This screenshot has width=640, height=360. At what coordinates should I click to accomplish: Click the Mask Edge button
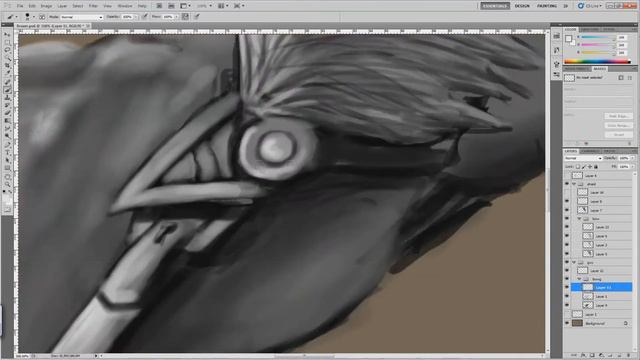(618, 116)
